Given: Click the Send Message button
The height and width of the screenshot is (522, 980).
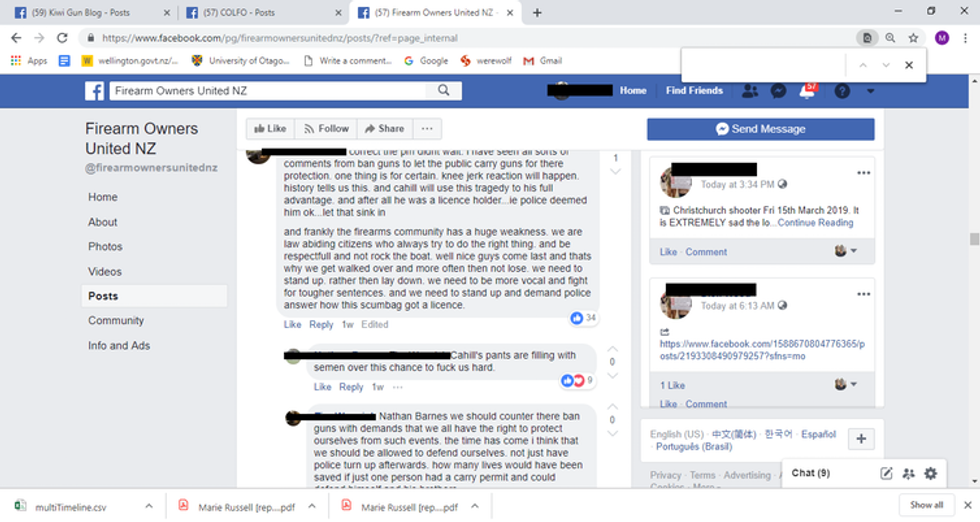Looking at the screenshot, I should coord(761,129).
